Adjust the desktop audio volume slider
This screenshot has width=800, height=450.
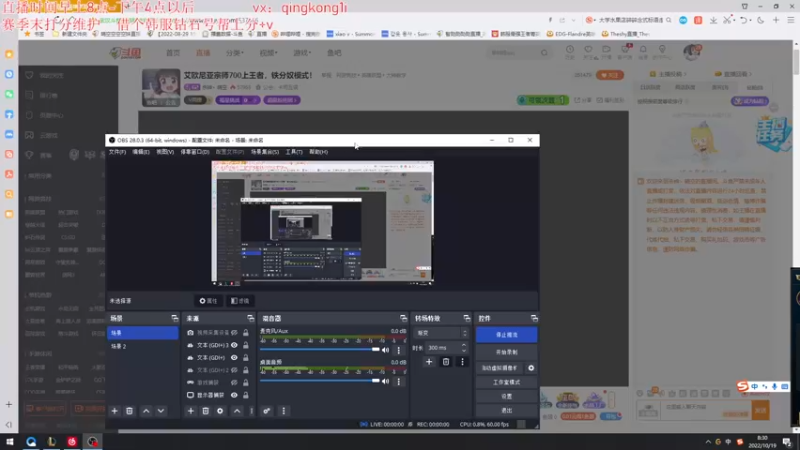click(x=320, y=381)
